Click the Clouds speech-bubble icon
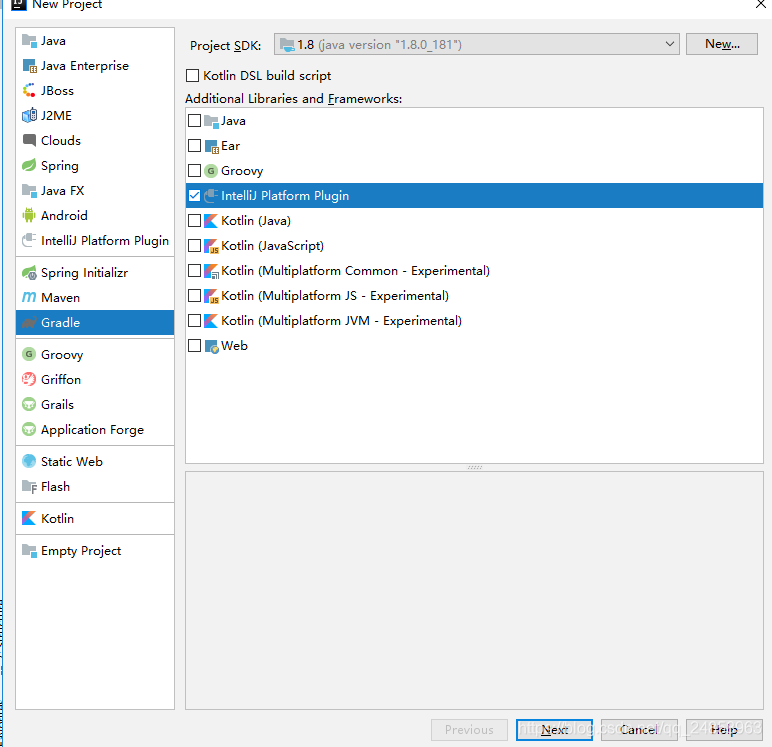 pyautogui.click(x=30, y=141)
